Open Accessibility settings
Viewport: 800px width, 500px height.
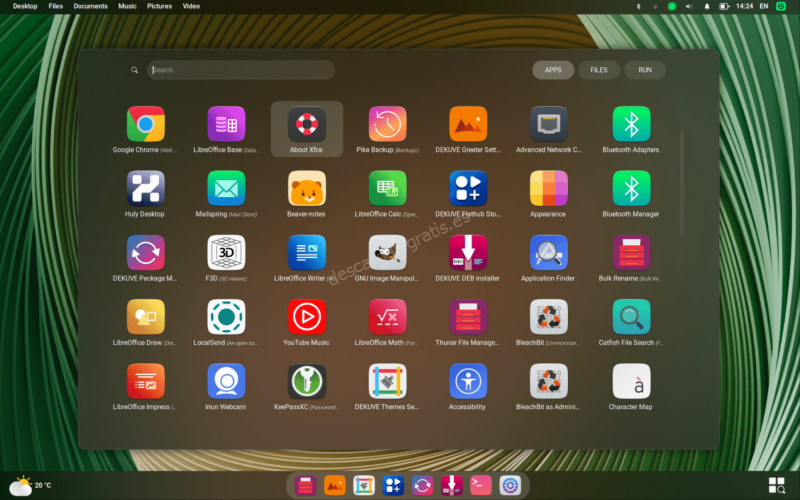tap(468, 381)
